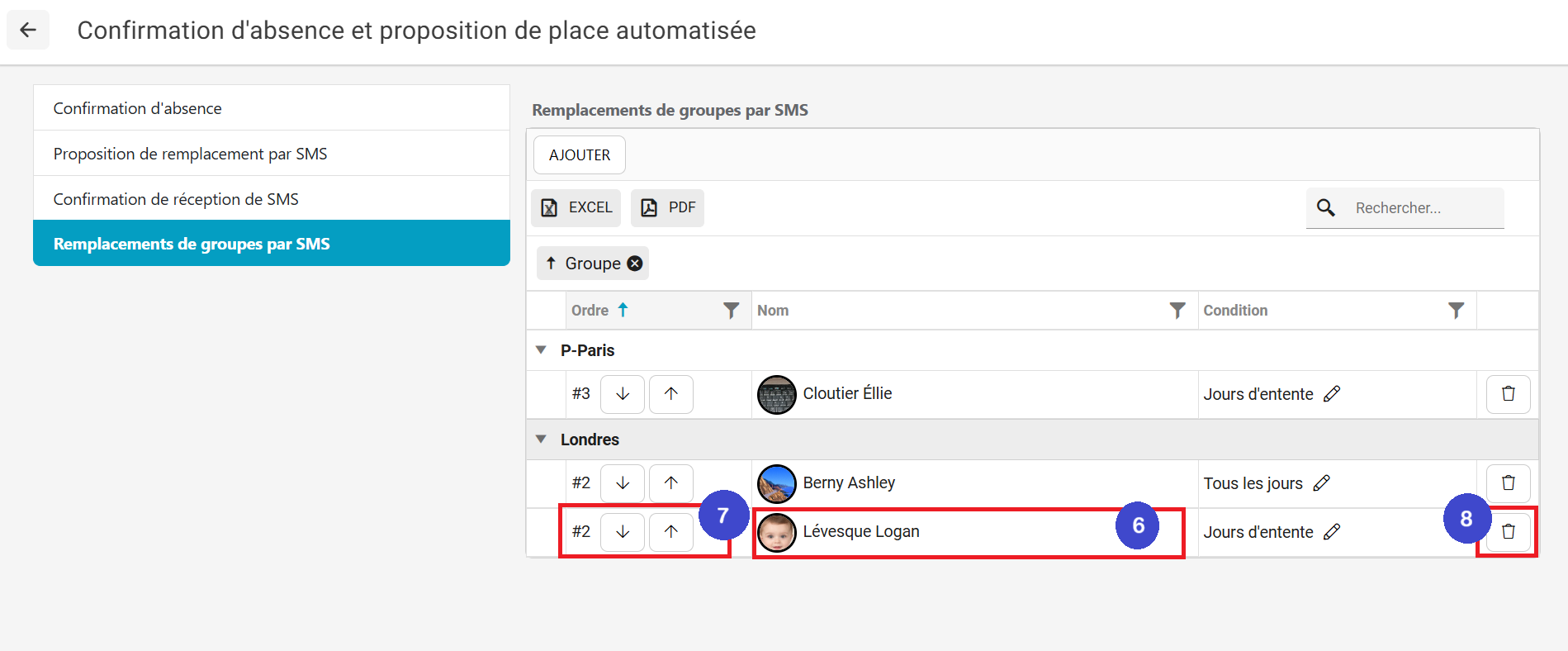This screenshot has width=1568, height=651.
Task: Edit Tous les jours condition
Action: click(1321, 483)
